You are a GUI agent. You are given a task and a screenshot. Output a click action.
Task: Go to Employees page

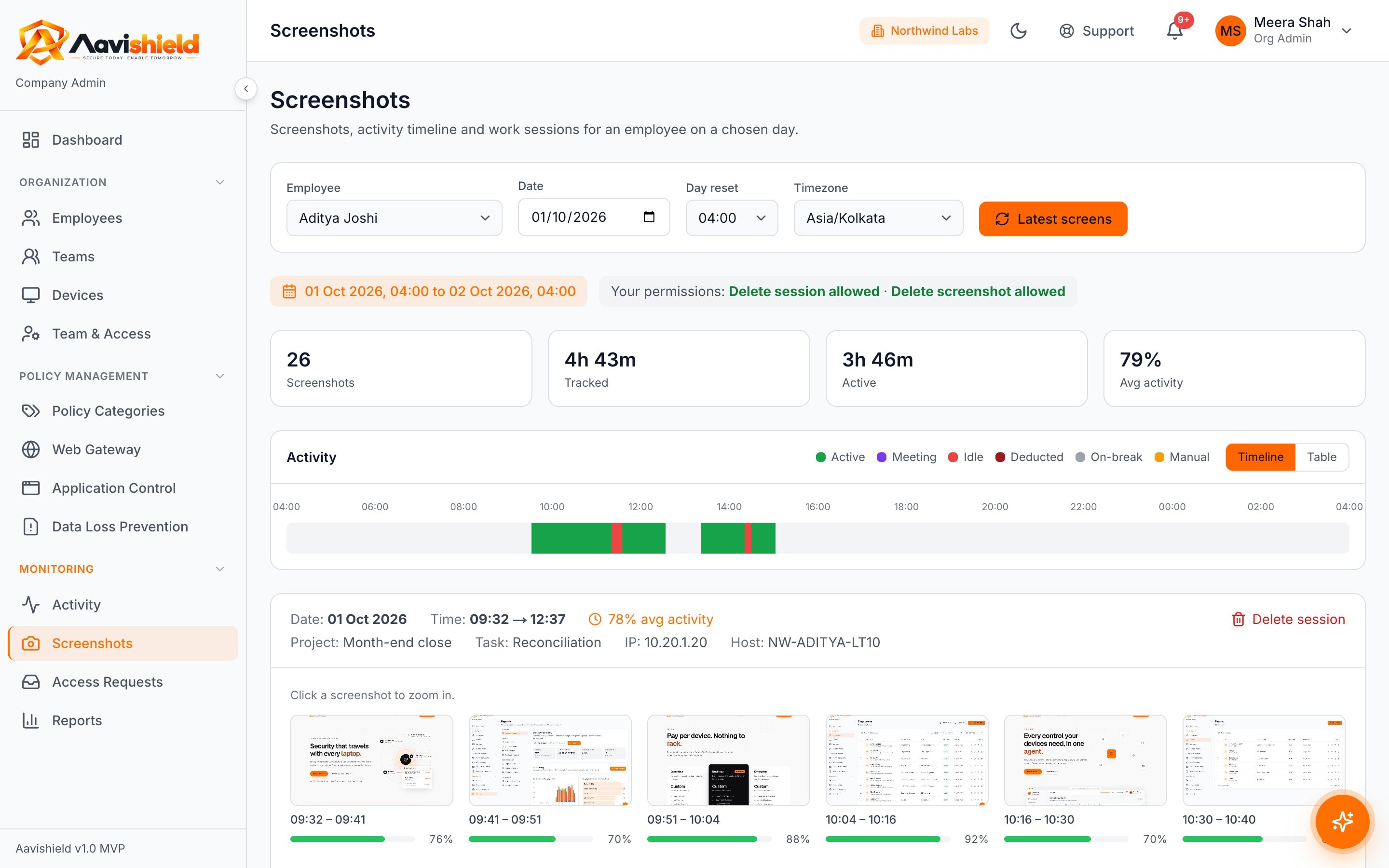click(123, 218)
